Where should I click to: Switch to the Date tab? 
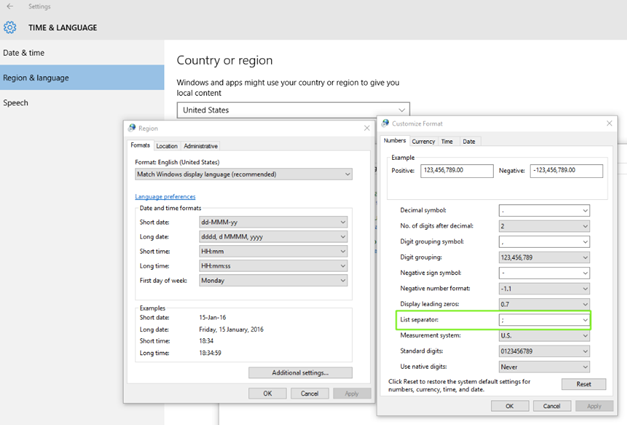(x=469, y=141)
